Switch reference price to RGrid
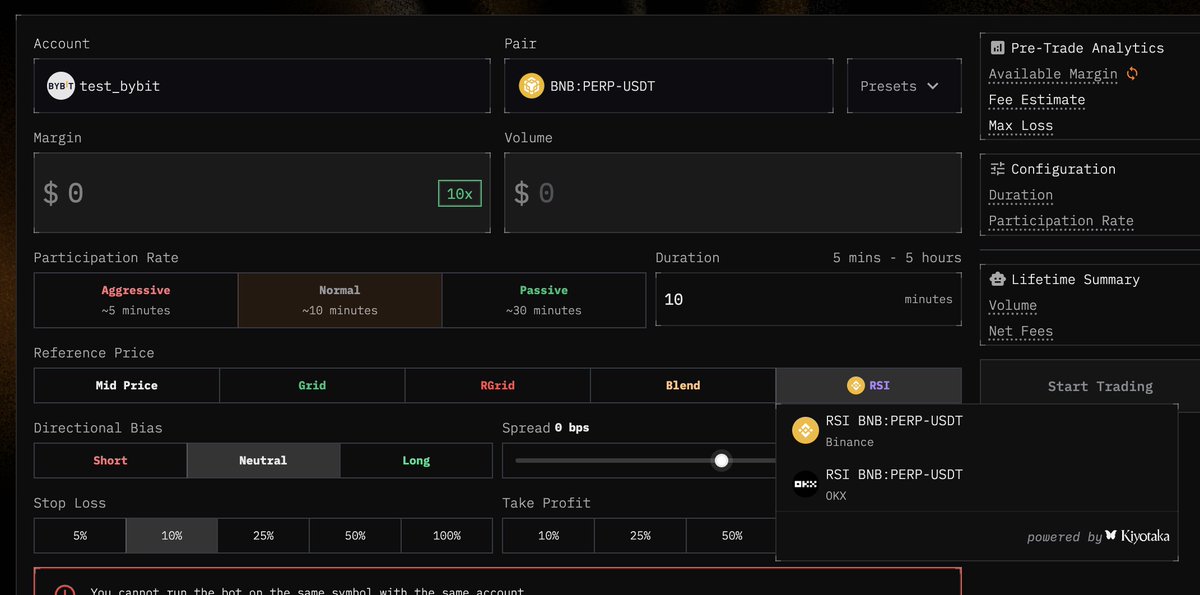 tap(498, 385)
